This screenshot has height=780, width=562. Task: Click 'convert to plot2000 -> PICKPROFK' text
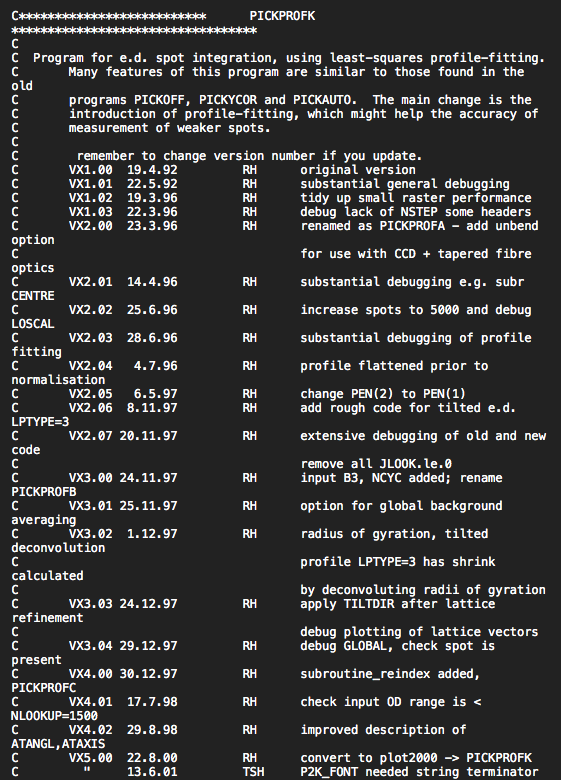coord(416,757)
